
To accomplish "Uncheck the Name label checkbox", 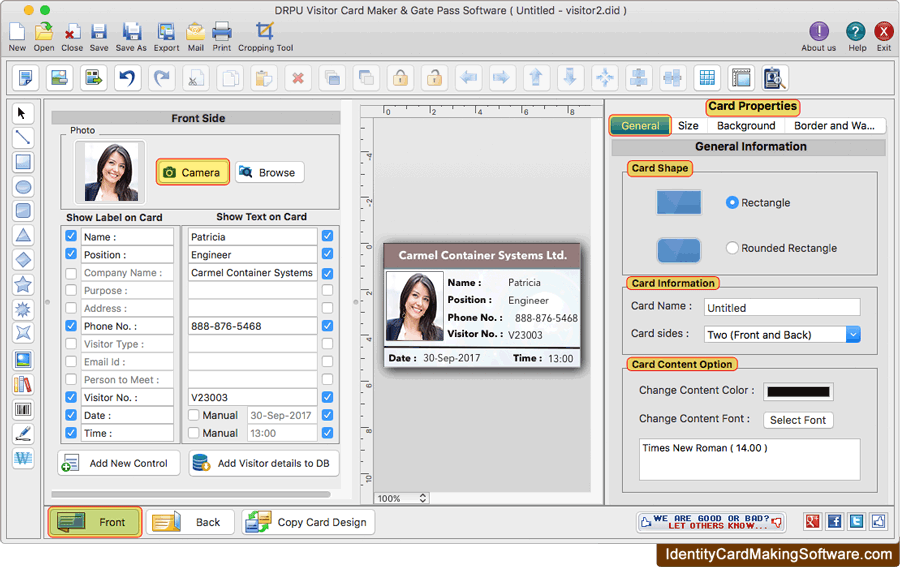I will pyautogui.click(x=71, y=236).
